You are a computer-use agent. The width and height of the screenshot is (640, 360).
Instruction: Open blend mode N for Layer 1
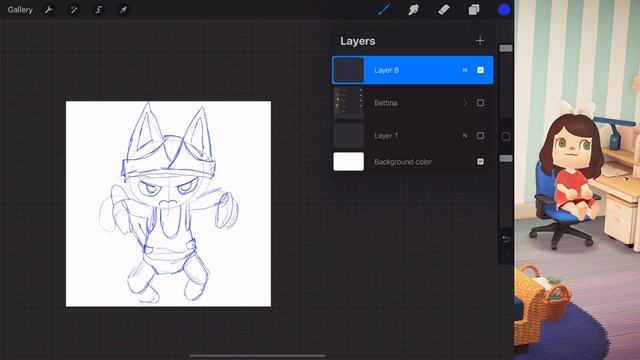[x=464, y=136]
